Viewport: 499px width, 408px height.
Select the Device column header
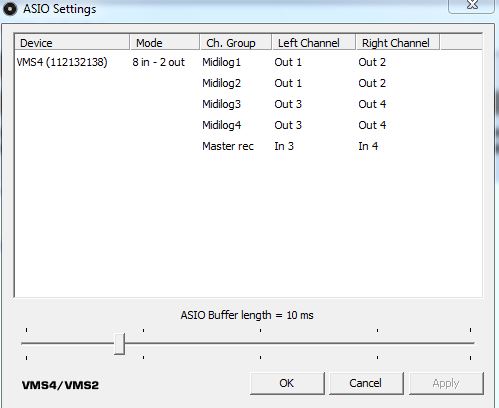pos(72,43)
